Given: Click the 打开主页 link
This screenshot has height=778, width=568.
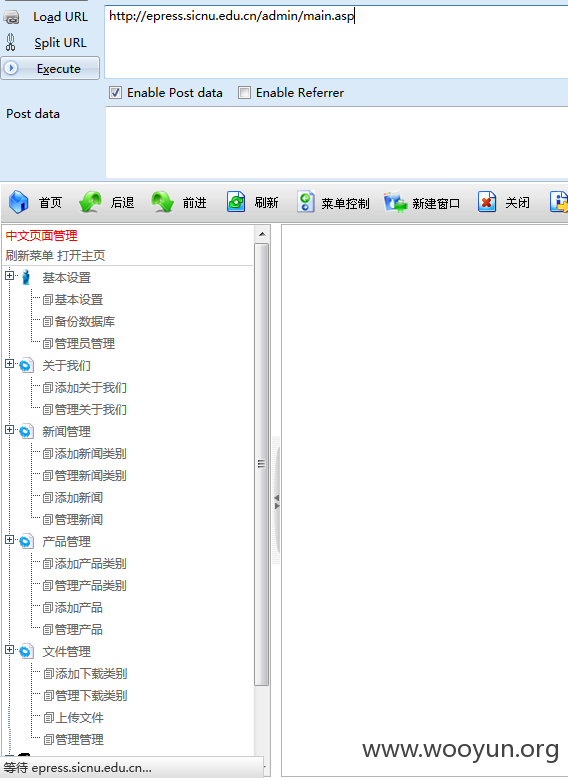Looking at the screenshot, I should coord(81,256).
